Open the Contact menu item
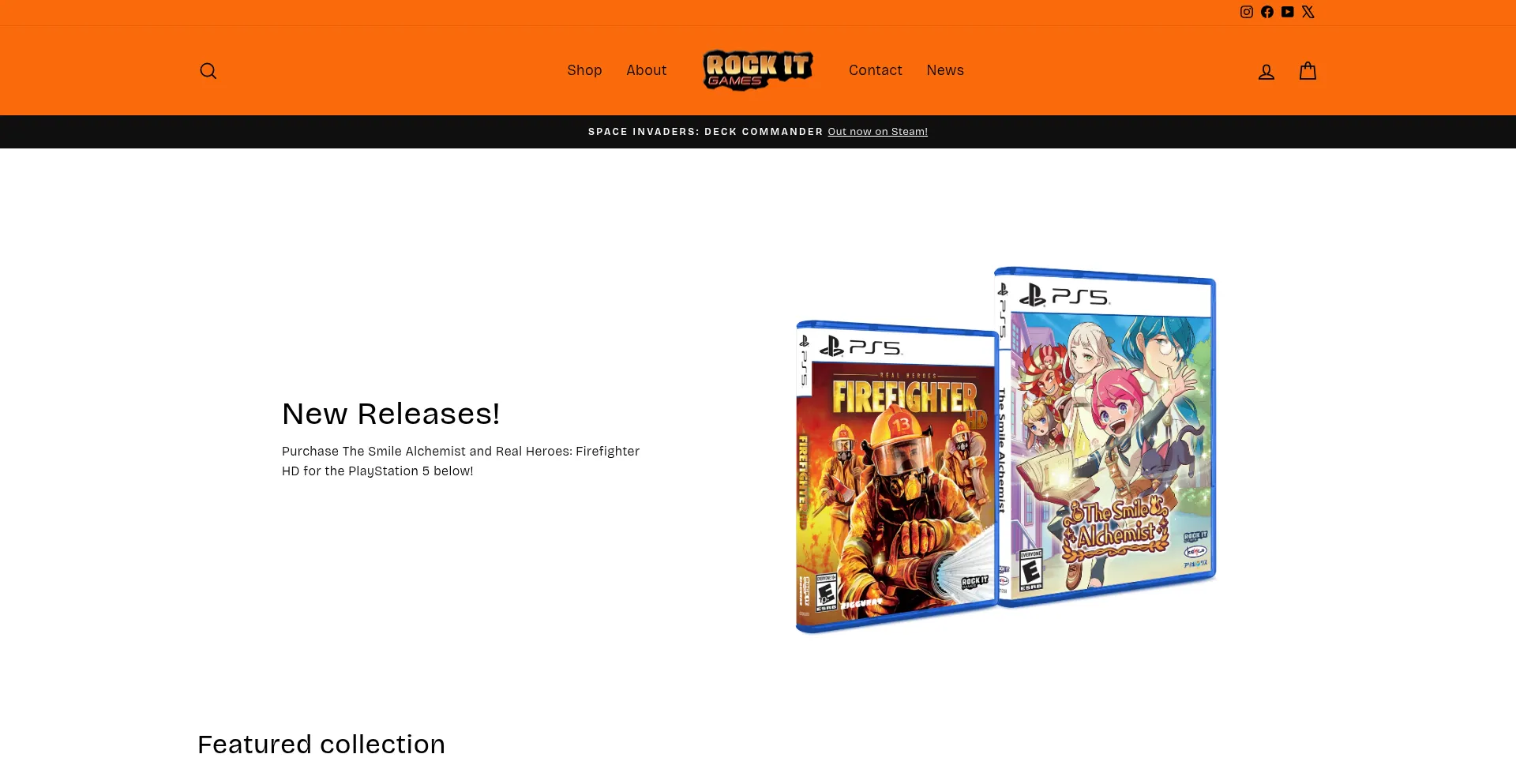The height and width of the screenshot is (784, 1516). pyautogui.click(x=876, y=70)
